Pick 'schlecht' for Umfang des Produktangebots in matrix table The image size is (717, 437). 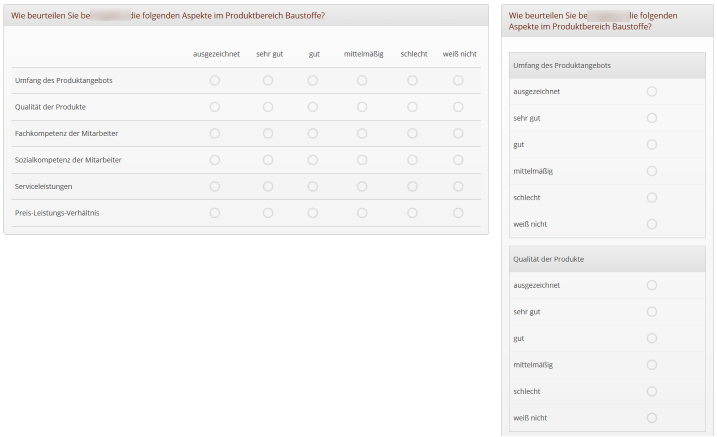(x=412, y=80)
